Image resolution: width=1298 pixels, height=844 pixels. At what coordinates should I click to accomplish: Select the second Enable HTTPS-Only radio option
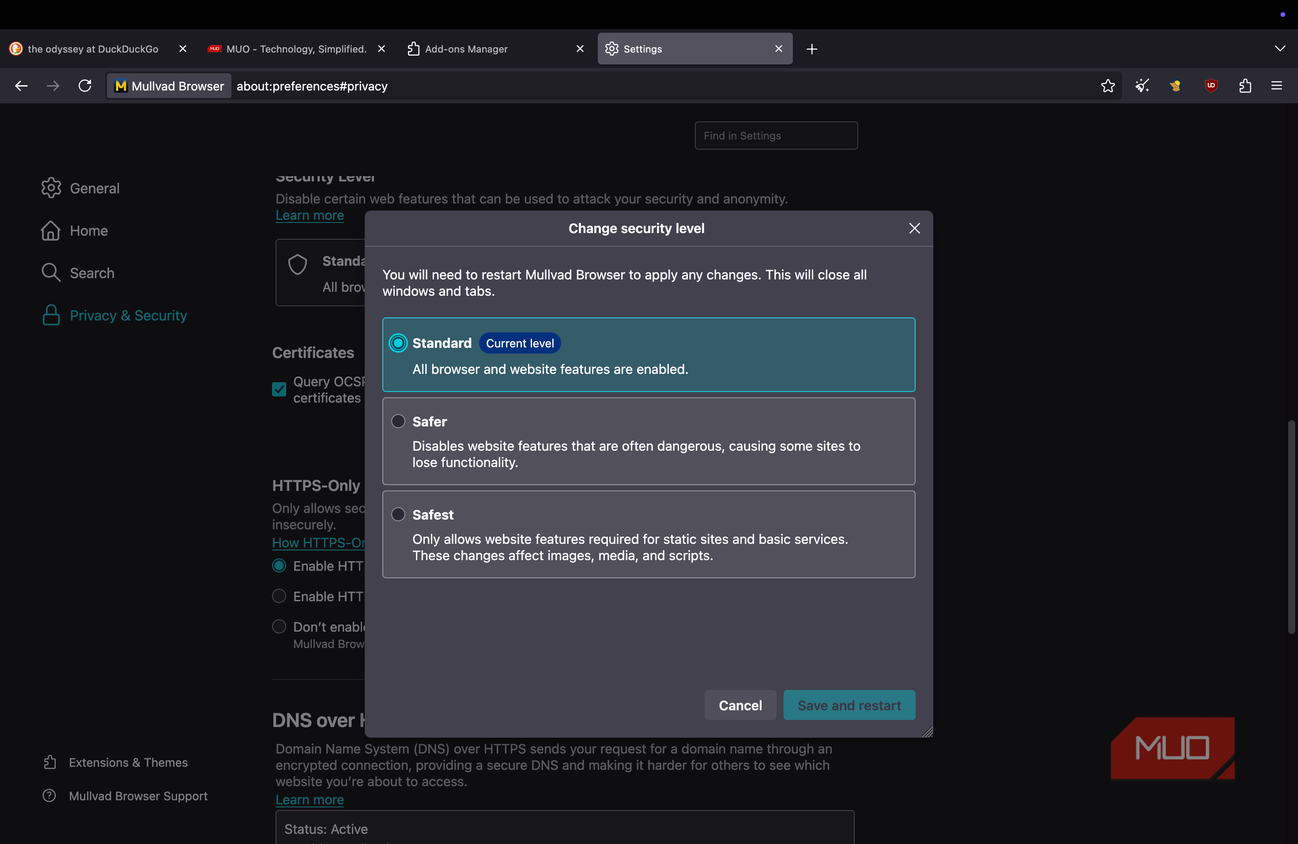point(279,596)
